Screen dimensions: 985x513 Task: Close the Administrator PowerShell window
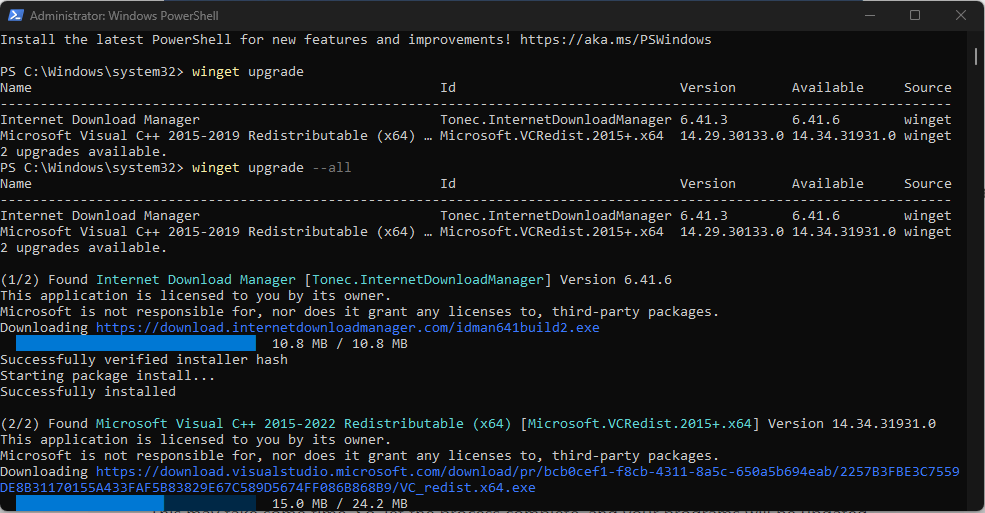[960, 15]
